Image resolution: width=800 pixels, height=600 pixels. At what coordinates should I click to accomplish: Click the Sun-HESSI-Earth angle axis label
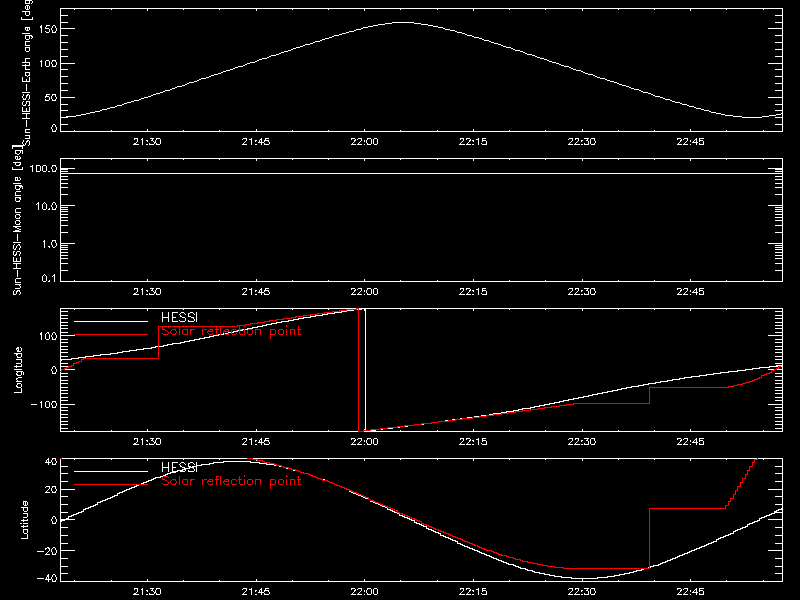[27, 72]
